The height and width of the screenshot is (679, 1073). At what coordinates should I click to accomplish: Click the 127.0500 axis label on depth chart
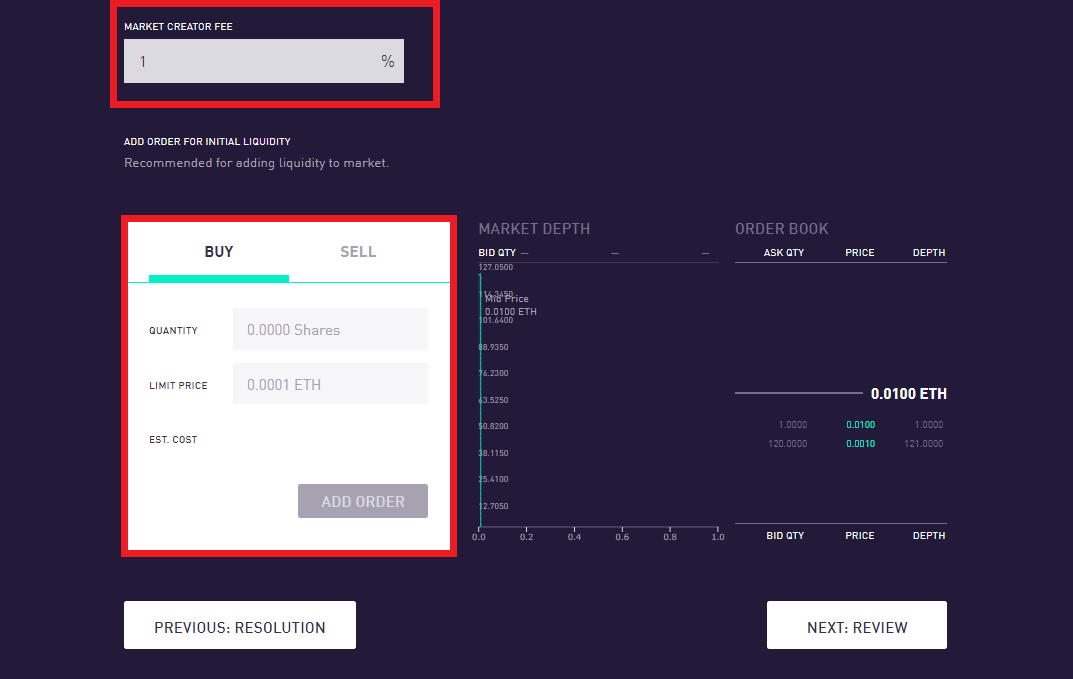click(495, 268)
